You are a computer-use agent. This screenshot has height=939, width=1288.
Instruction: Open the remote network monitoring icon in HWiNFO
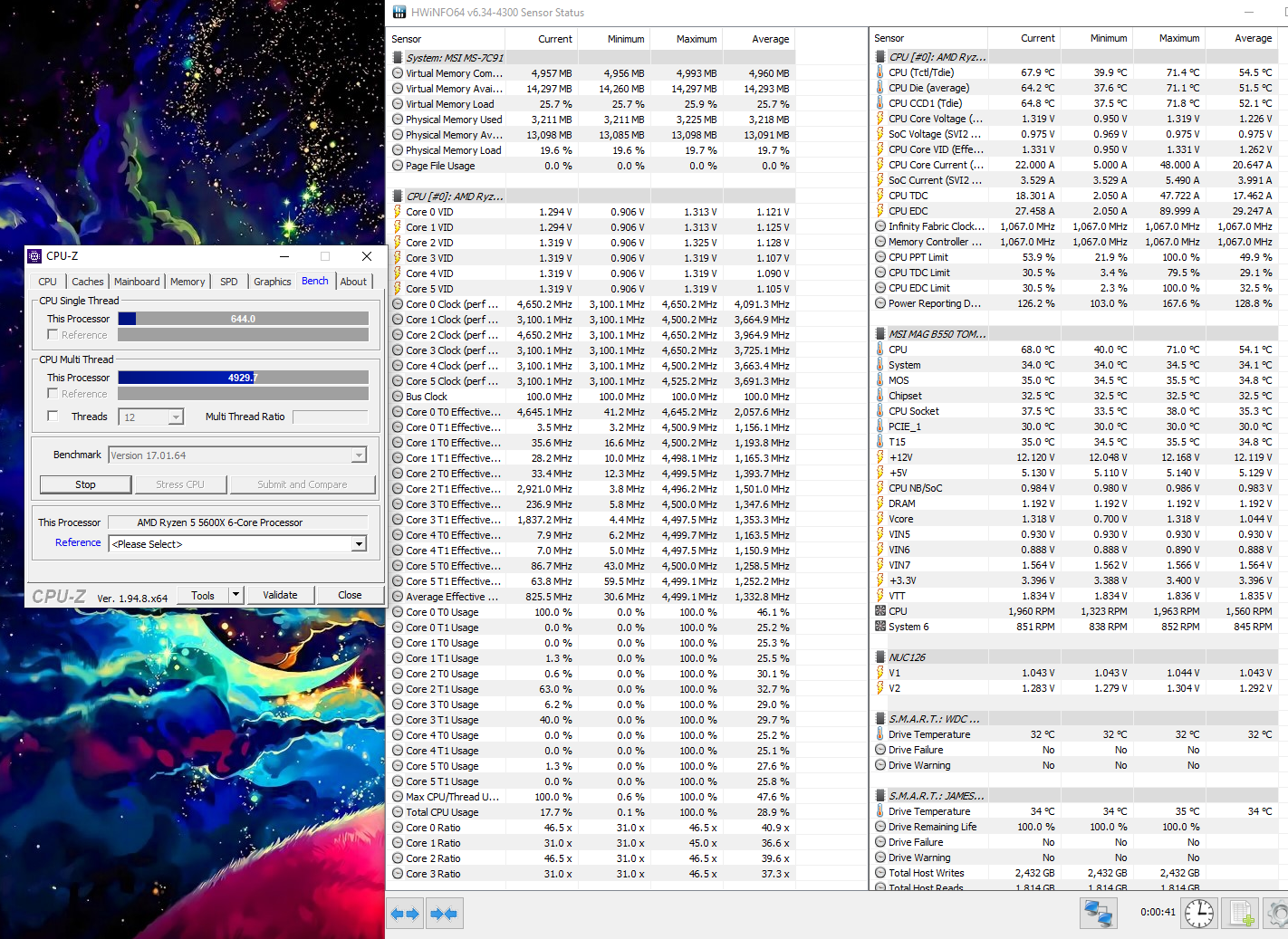click(1099, 914)
